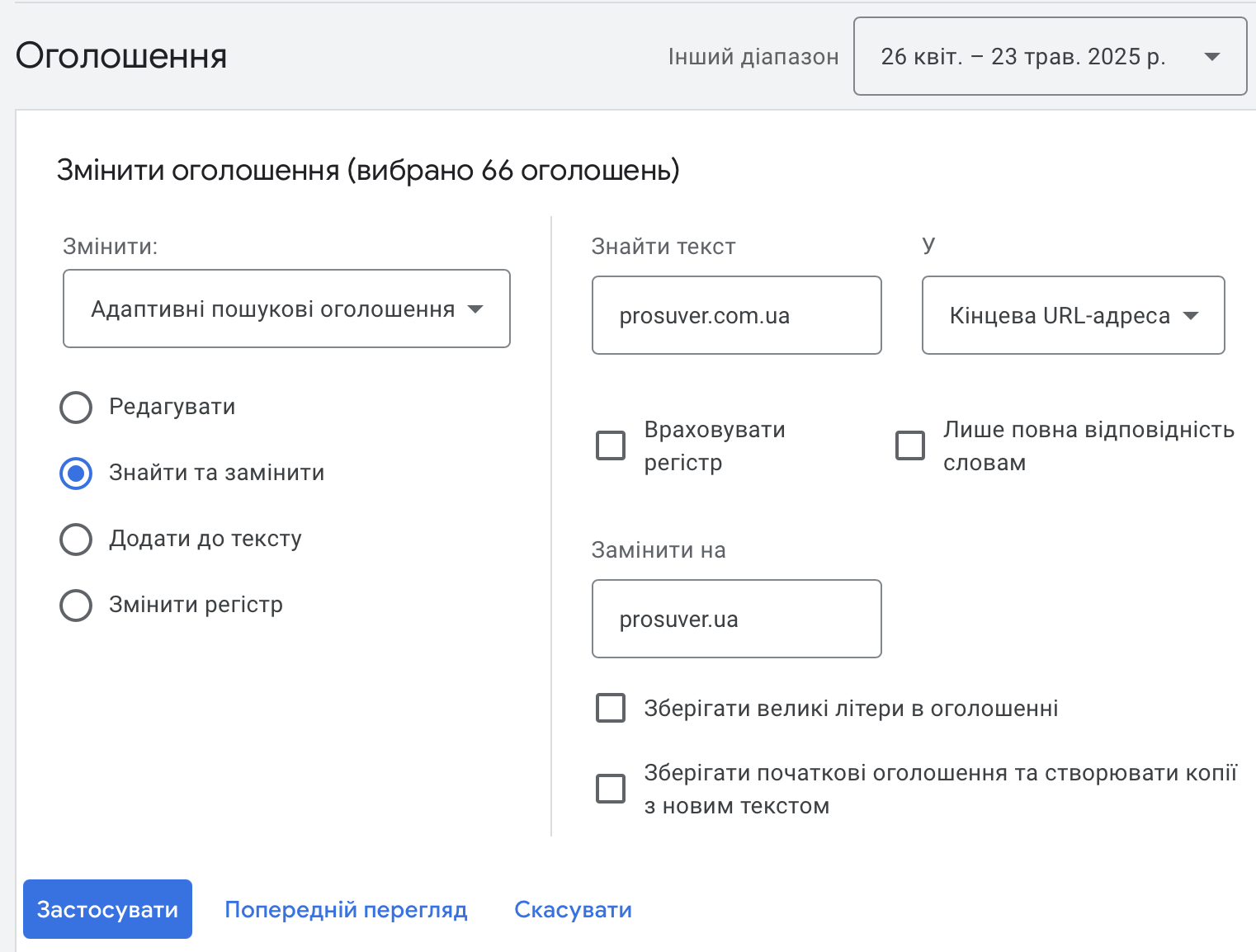
Task: Open "Попередній перегляд" of the changes
Action: [x=346, y=909]
